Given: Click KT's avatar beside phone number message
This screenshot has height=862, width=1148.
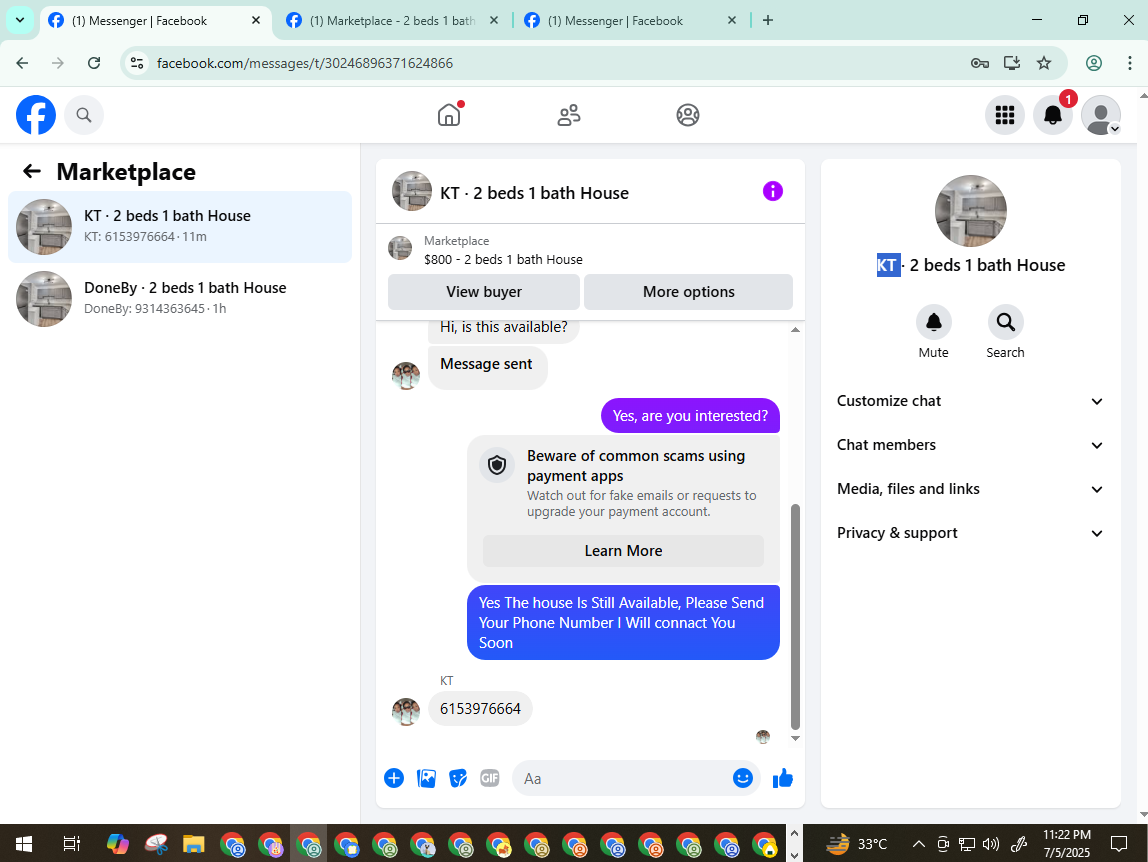Looking at the screenshot, I should (x=406, y=711).
